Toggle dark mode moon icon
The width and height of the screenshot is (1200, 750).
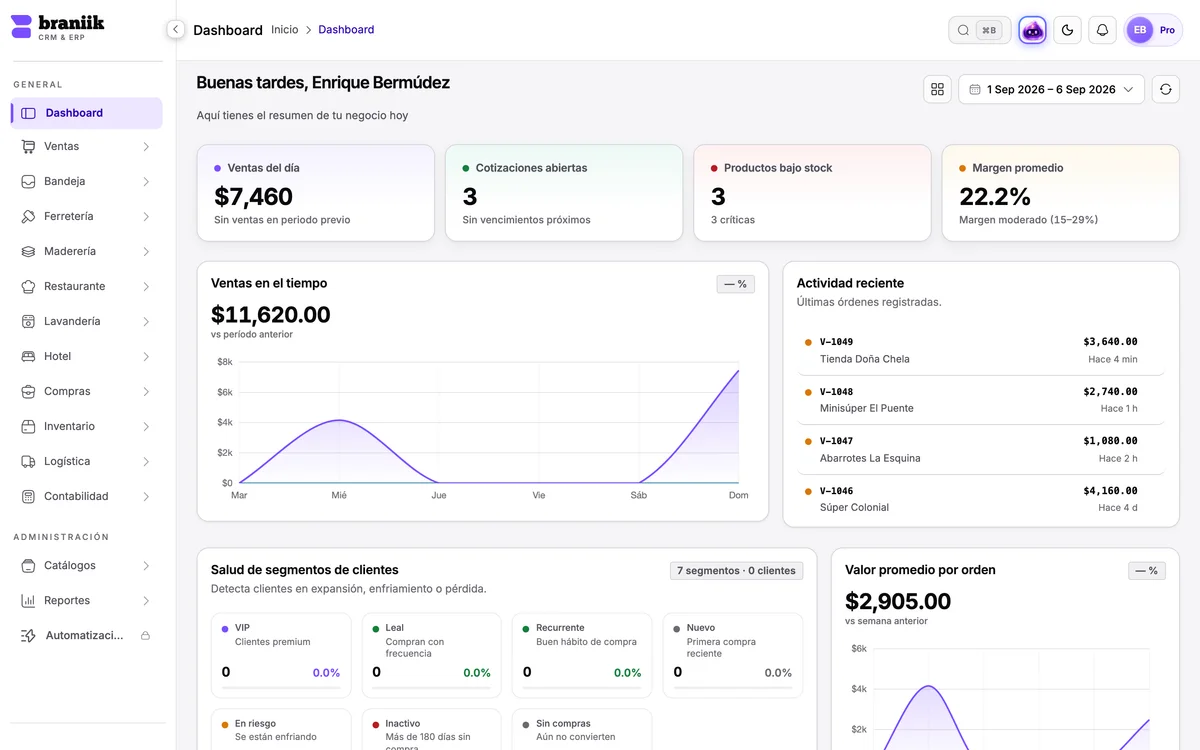(x=1067, y=30)
